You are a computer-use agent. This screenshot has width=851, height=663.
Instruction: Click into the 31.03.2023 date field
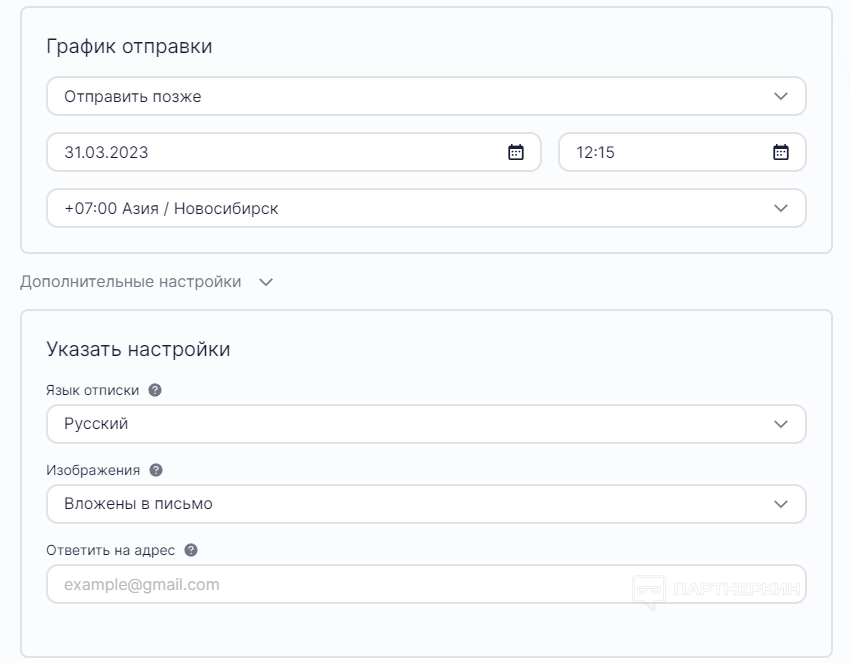270,153
